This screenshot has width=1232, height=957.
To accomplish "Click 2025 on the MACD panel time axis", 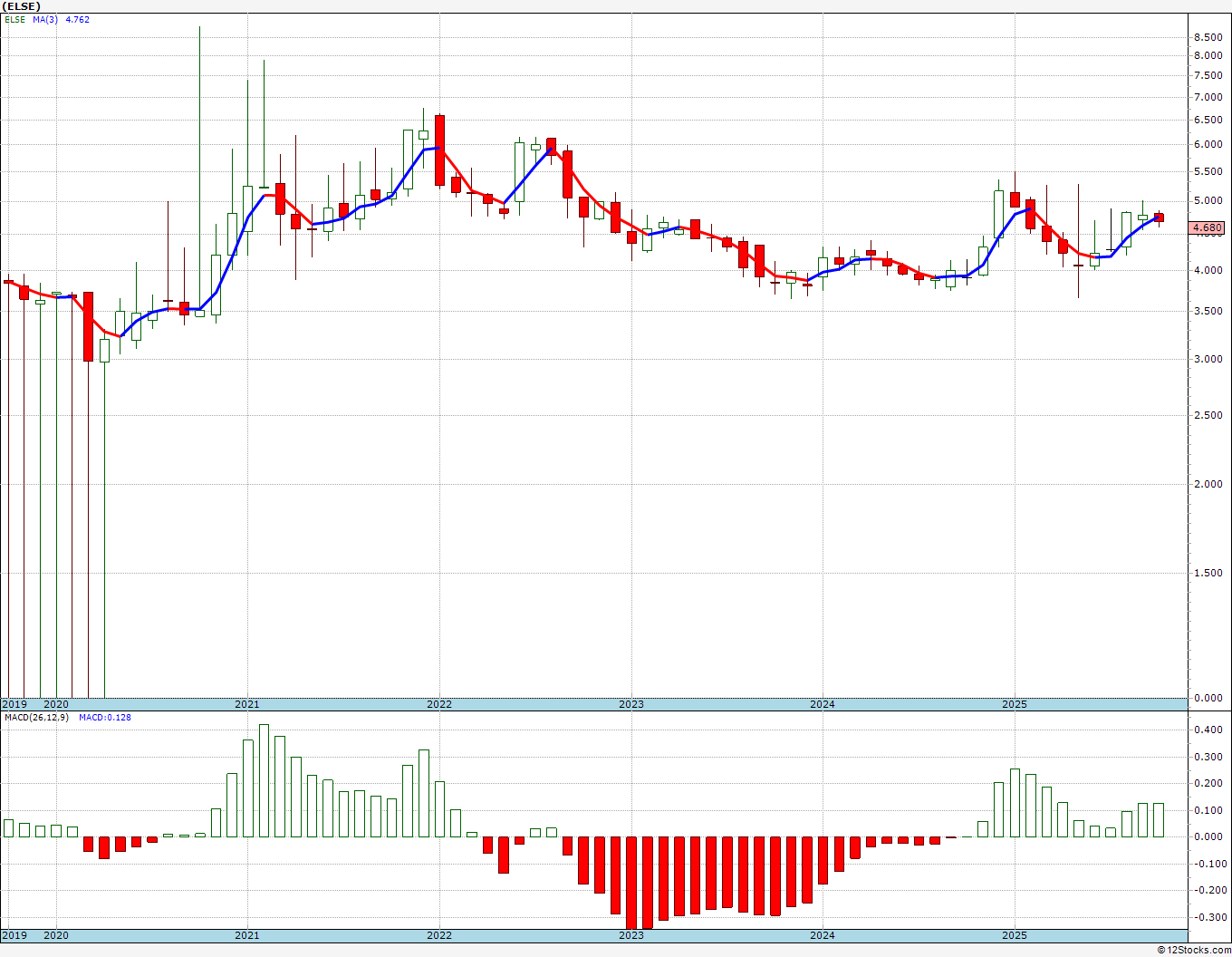I will click(1015, 935).
